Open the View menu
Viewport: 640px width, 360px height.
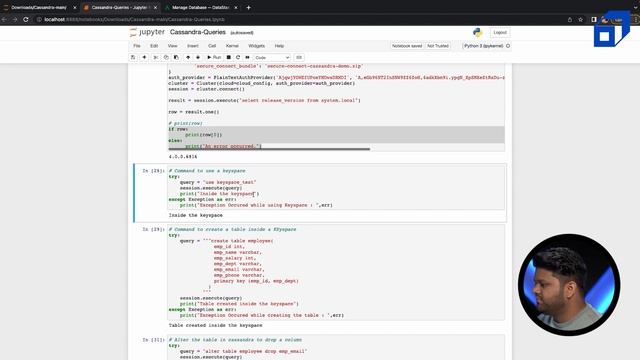tap(173, 46)
